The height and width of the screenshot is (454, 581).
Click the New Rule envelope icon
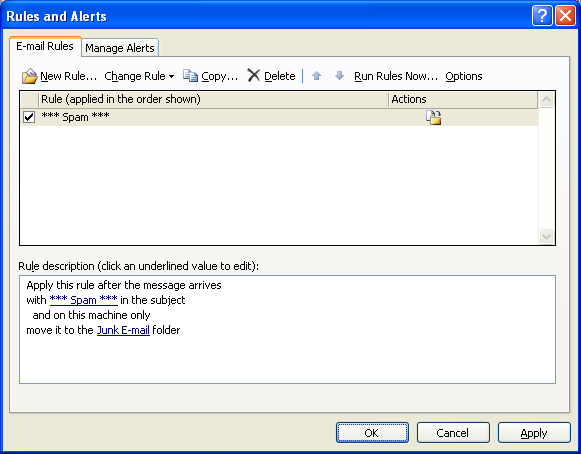tap(29, 76)
